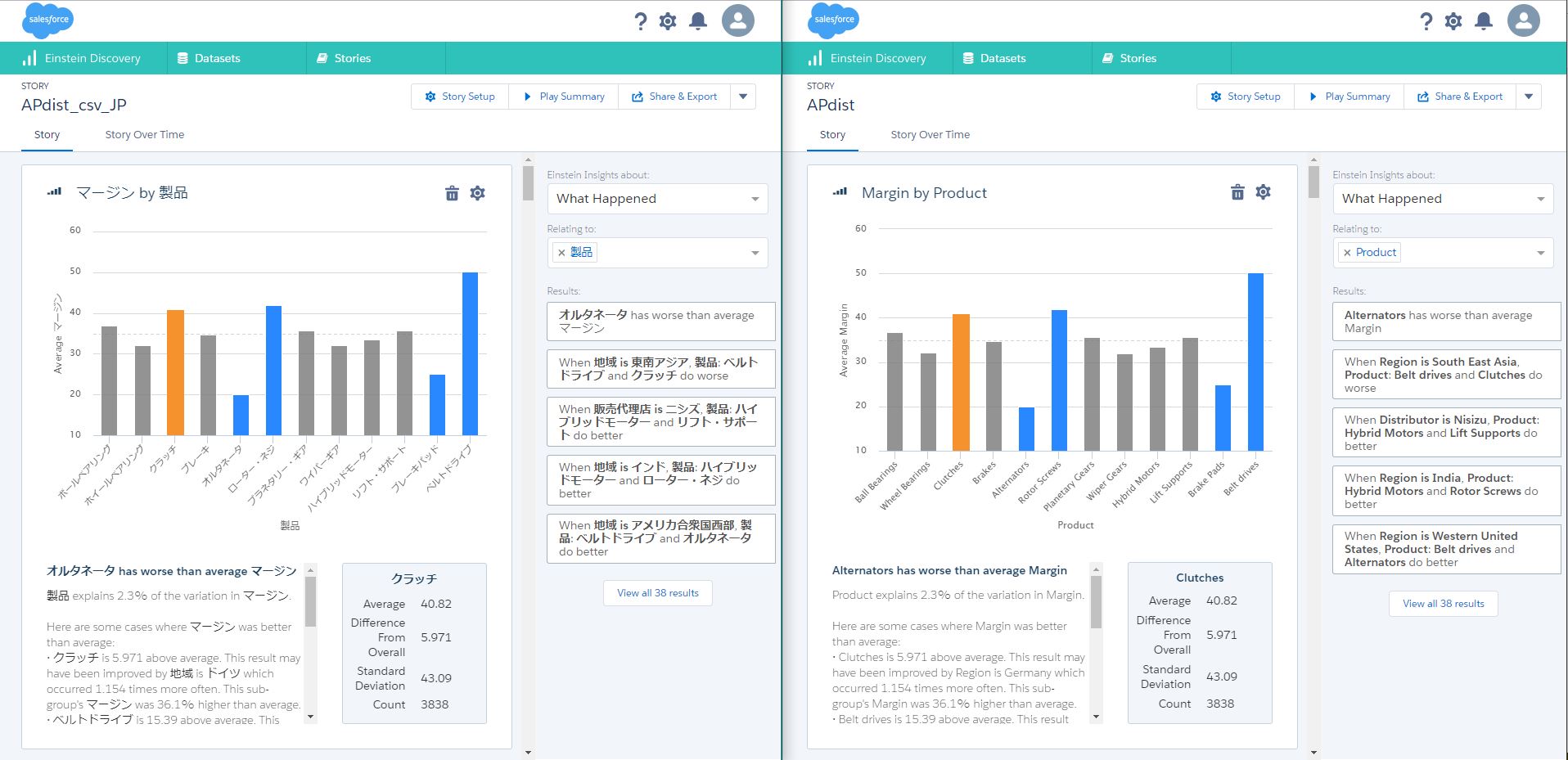
Task: Expand more actions arrow beside Share & Export in APdist
Action: coord(1528,97)
